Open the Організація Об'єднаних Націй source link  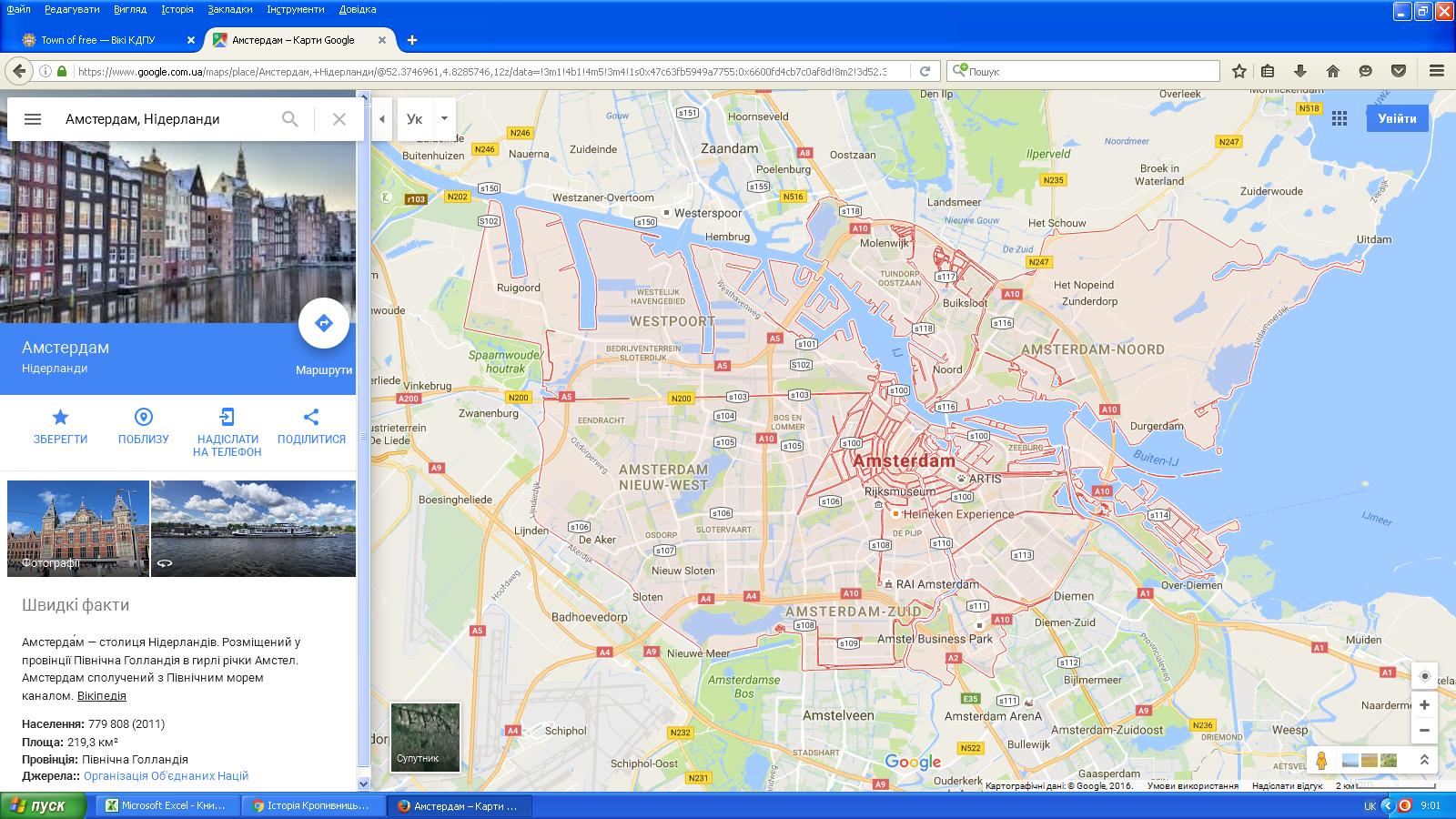pos(166,776)
